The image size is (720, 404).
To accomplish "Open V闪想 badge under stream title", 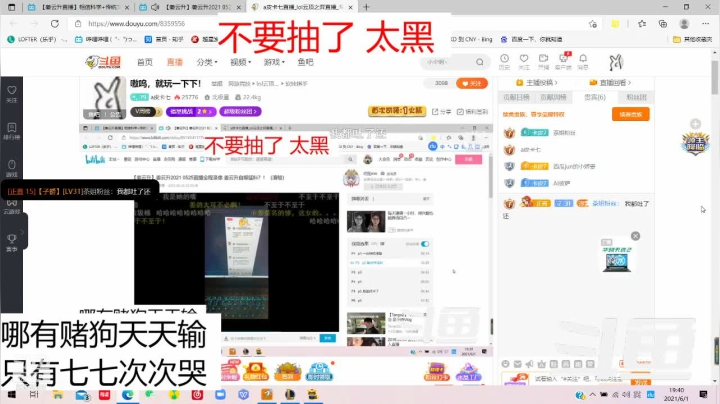I will pyautogui.click(x=146, y=111).
